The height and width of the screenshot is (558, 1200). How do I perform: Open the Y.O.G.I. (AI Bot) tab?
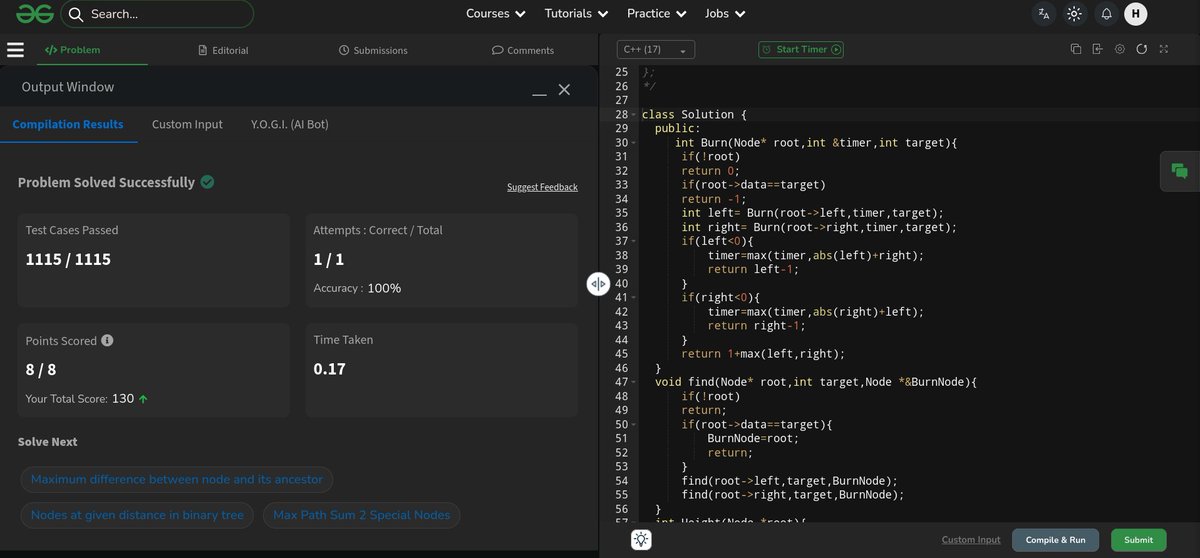pos(290,125)
